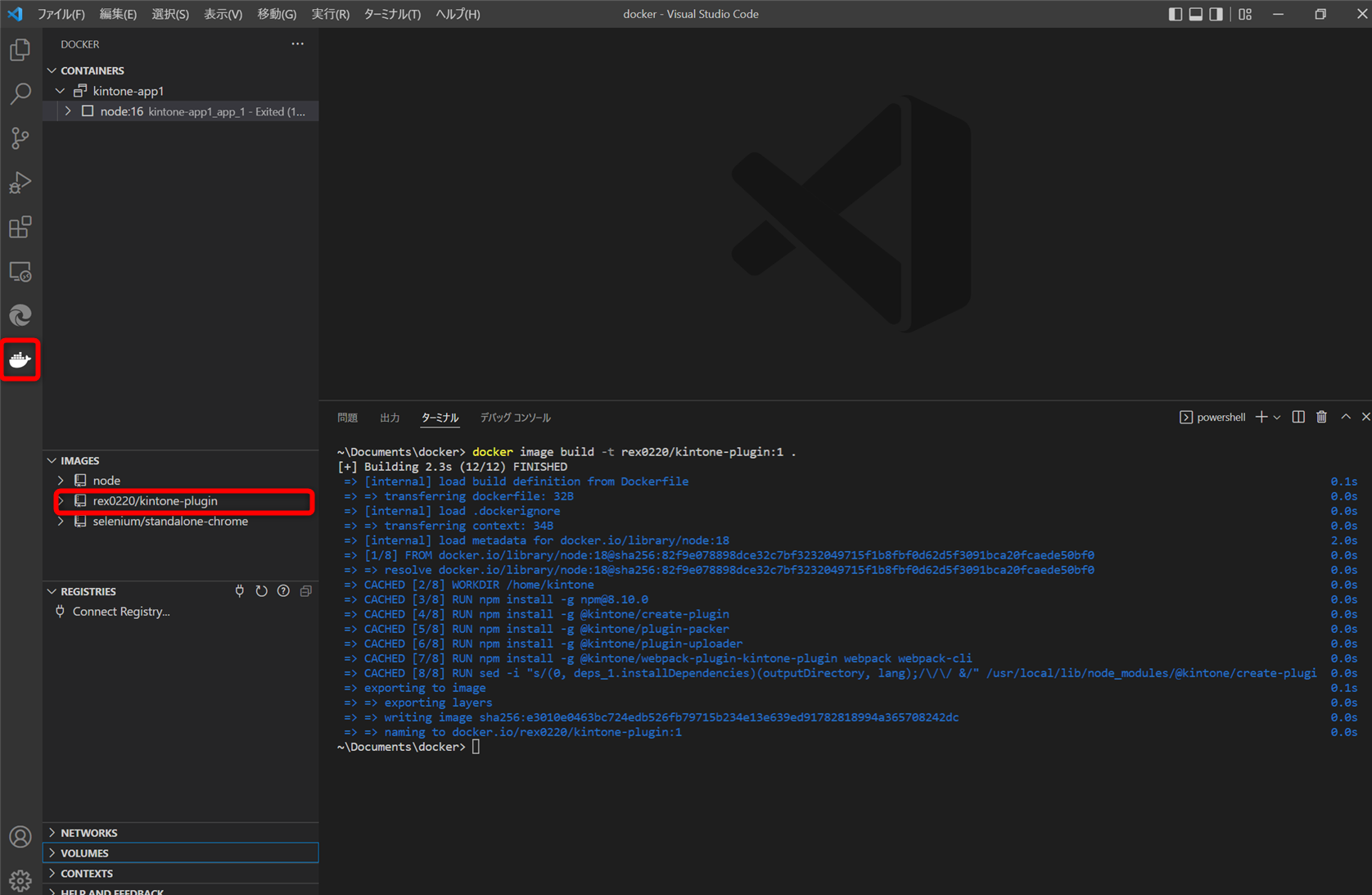Click the VS Code logo in title bar
The image size is (1372, 895).
click(x=16, y=14)
